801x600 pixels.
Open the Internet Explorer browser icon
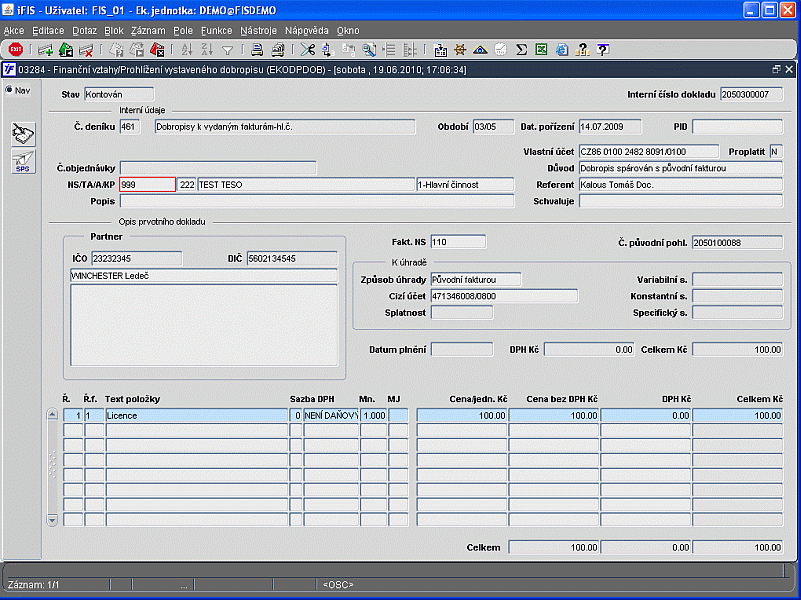point(562,50)
